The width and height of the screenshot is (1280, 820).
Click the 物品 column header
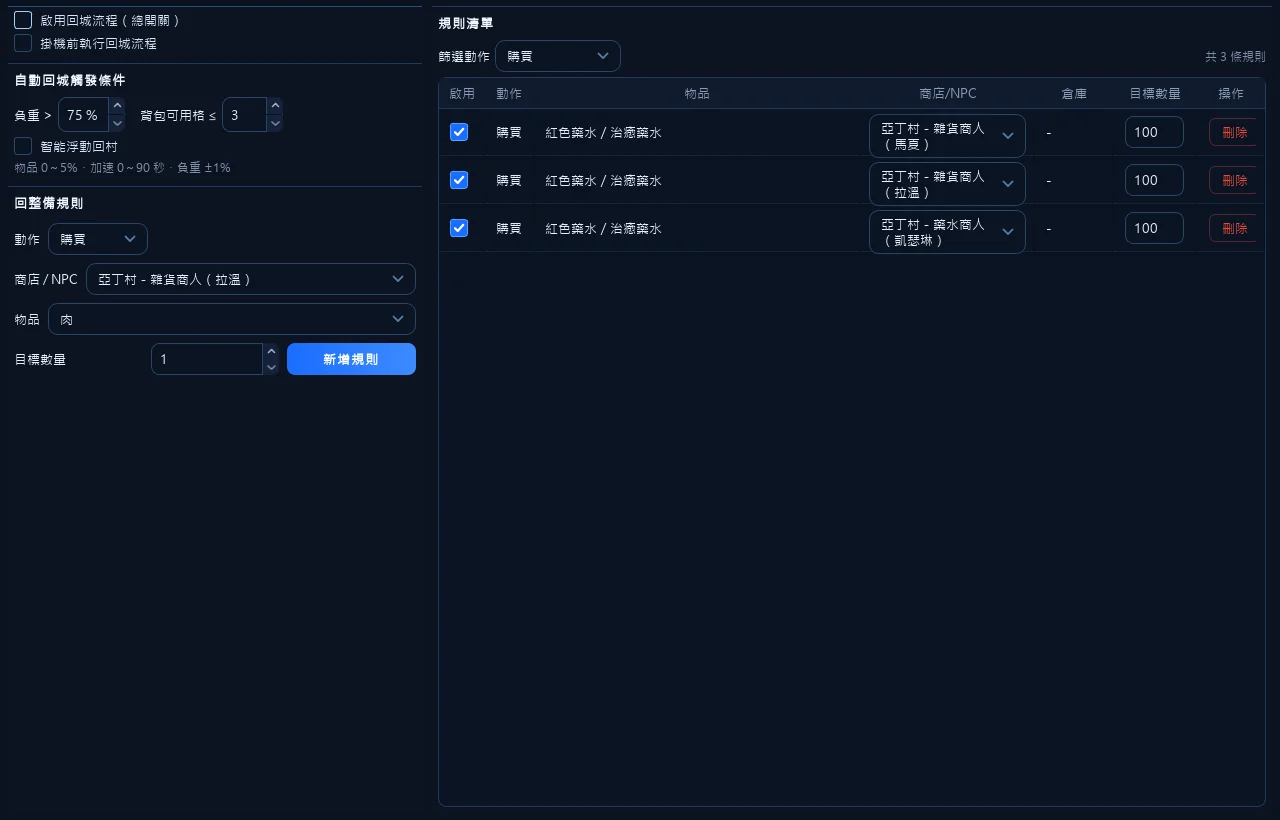(x=697, y=93)
